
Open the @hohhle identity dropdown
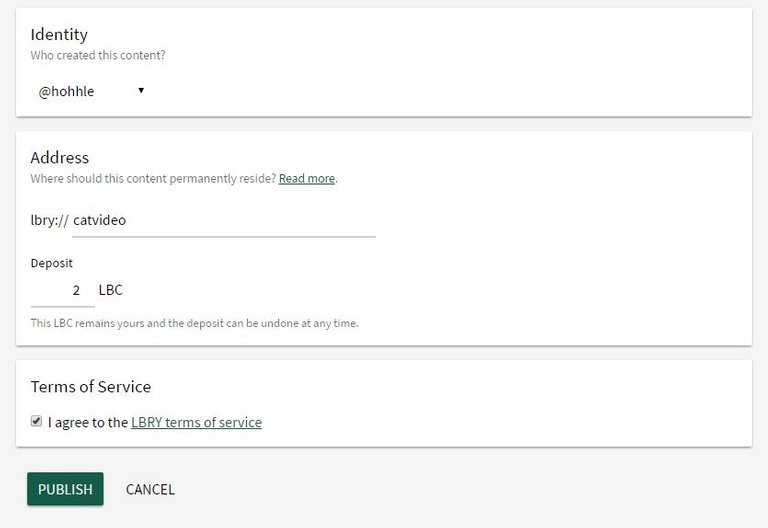88,91
